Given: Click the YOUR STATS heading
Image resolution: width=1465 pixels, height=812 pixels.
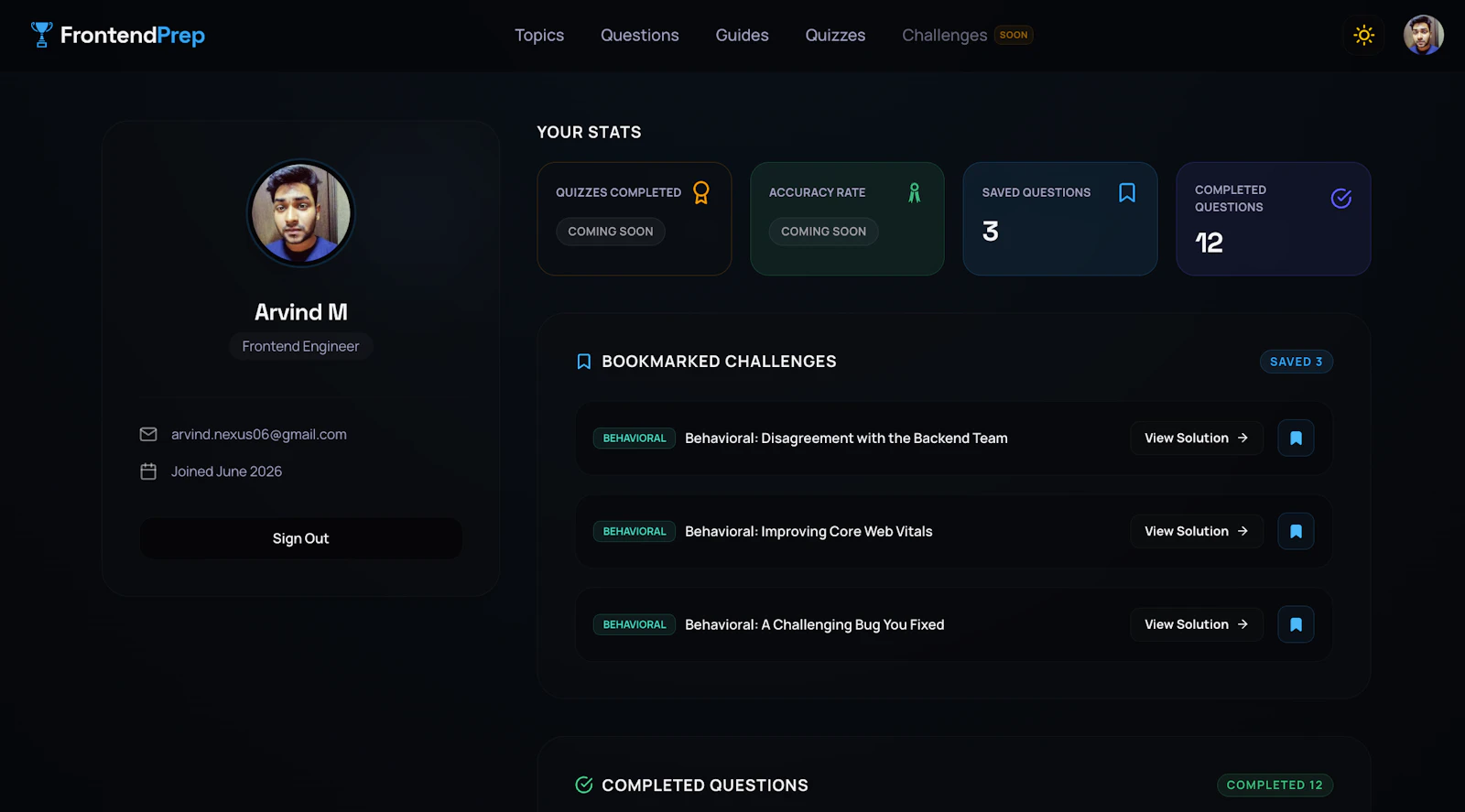Looking at the screenshot, I should [x=589, y=132].
